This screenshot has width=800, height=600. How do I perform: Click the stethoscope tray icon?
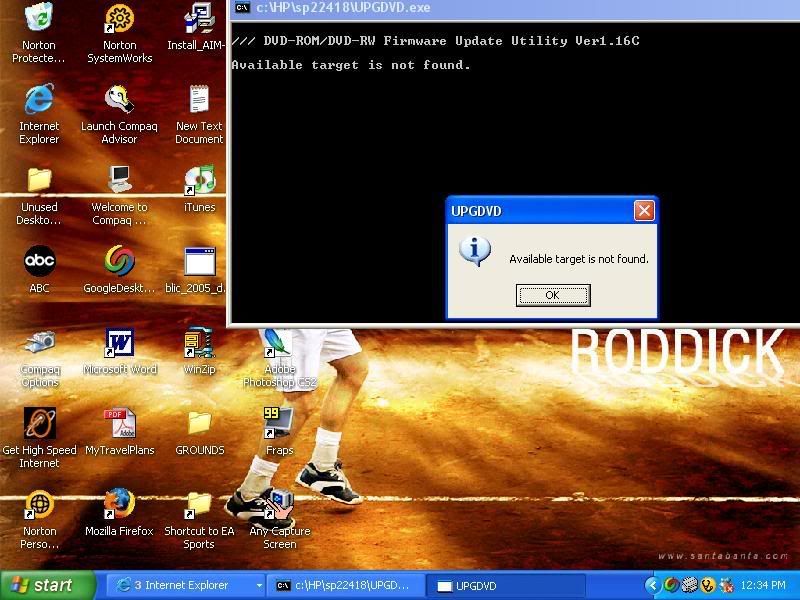(x=708, y=585)
